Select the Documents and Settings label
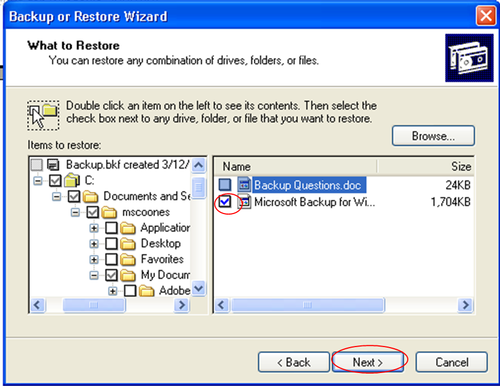Screen dimensions: 500x386 tap(147, 196)
